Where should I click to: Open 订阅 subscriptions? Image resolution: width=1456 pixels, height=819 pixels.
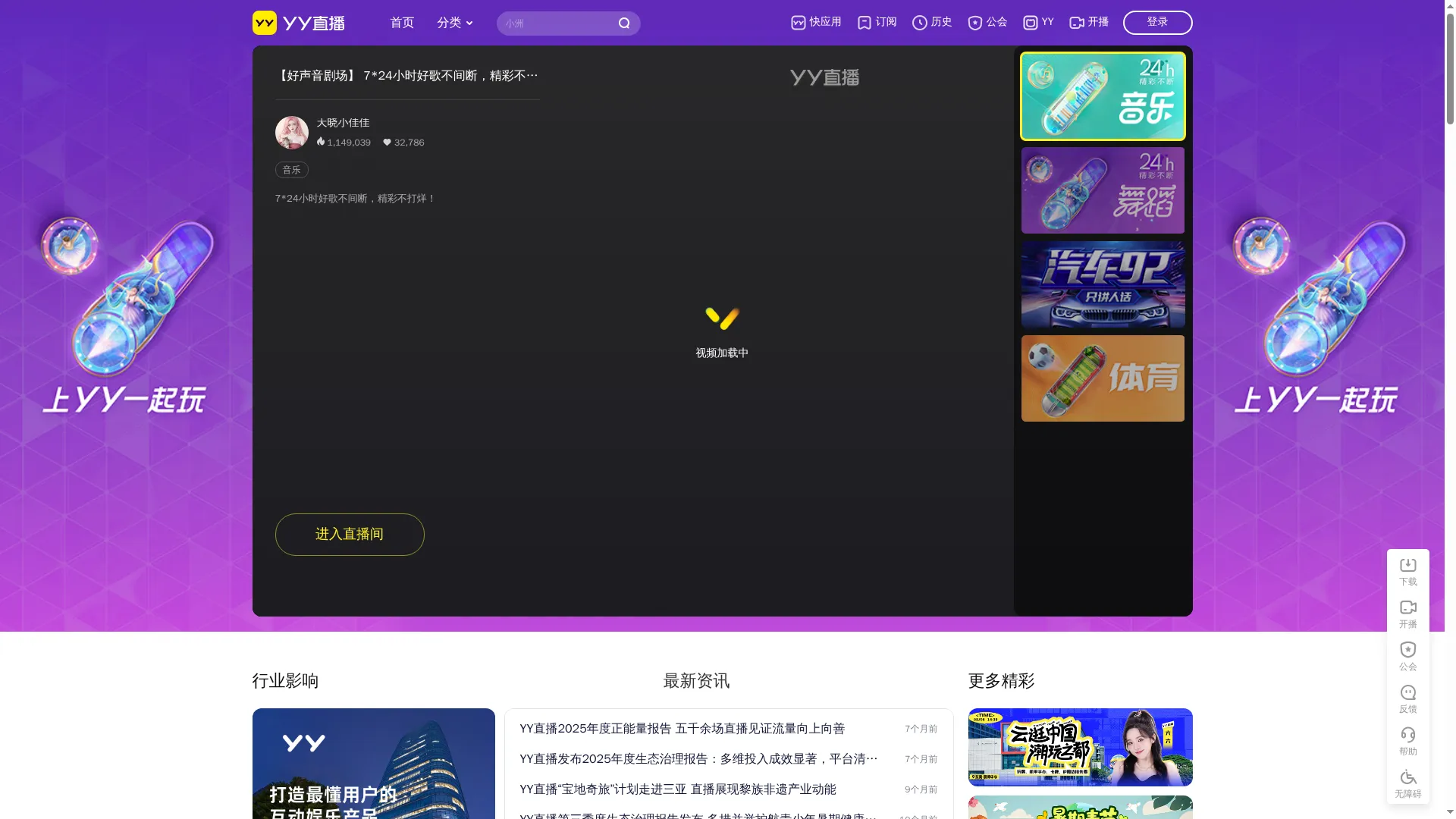[877, 23]
